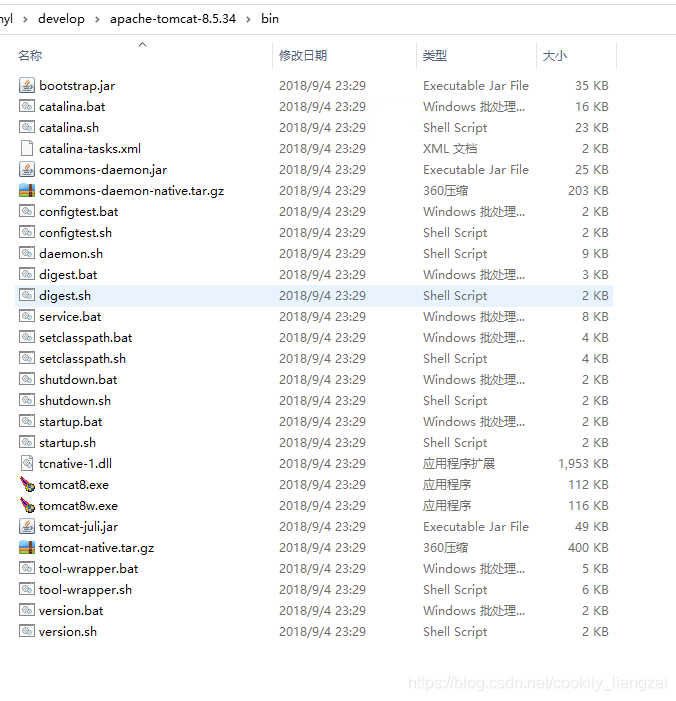This screenshot has height=701, width=676.
Task: Select the file name bootstrap.jar
Action: 77,85
